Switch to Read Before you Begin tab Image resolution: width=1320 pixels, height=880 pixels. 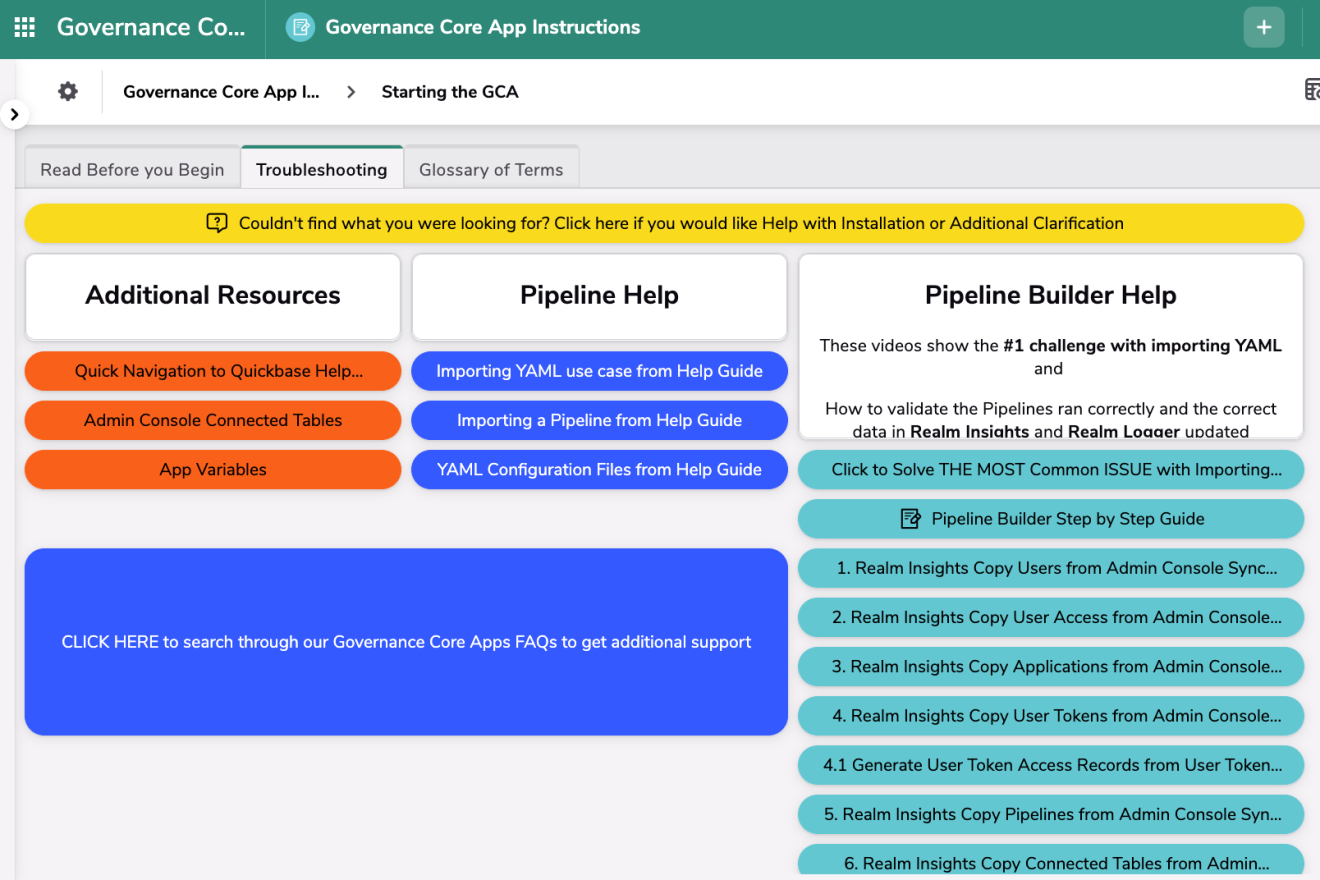[132, 169]
